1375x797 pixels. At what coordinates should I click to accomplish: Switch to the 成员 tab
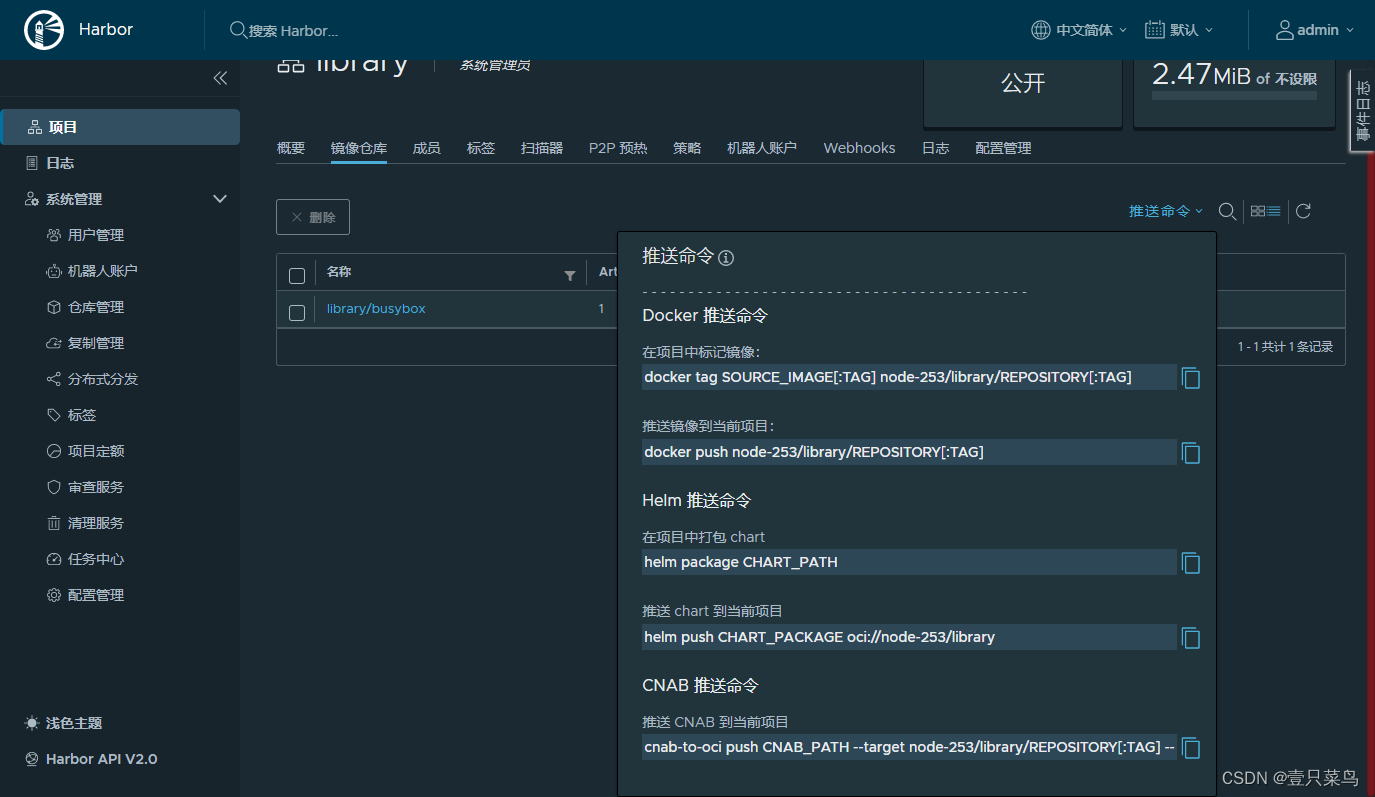(427, 148)
